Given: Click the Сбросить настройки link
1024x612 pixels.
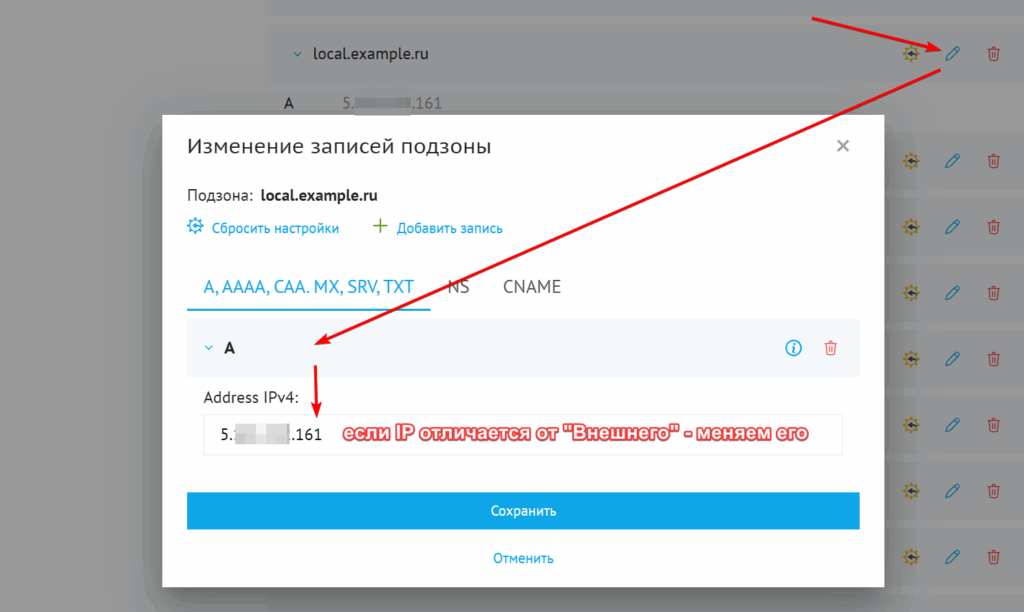Looking at the screenshot, I should 275,228.
